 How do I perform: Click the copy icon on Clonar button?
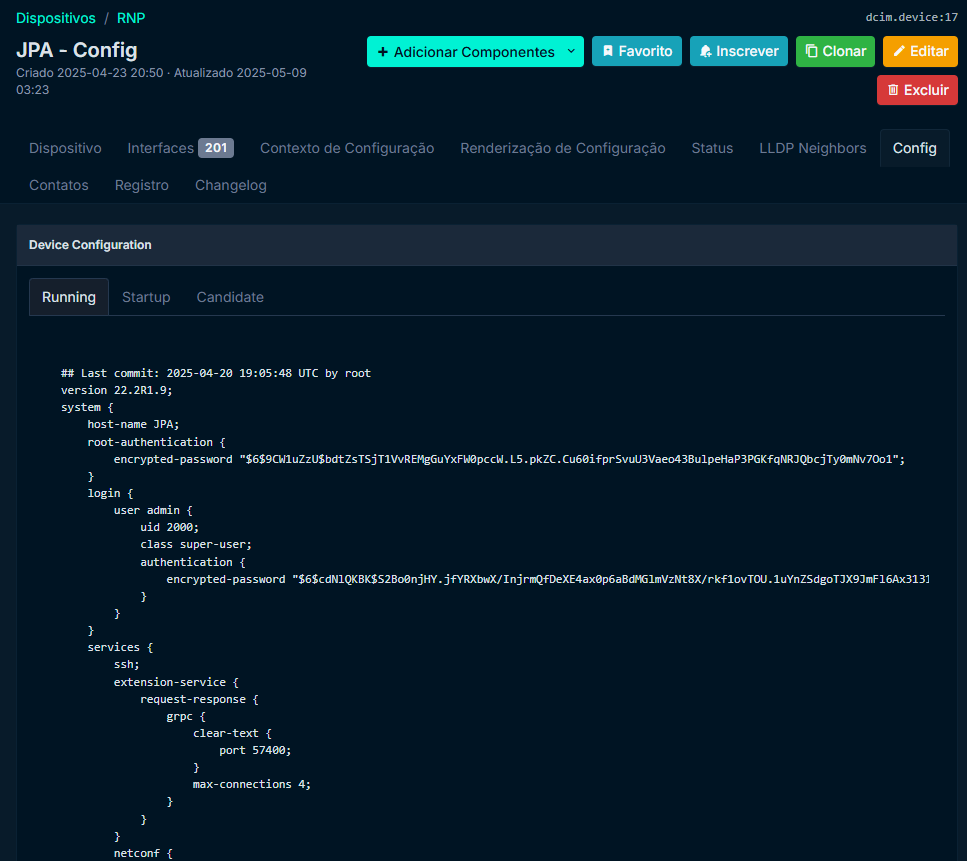coord(810,50)
